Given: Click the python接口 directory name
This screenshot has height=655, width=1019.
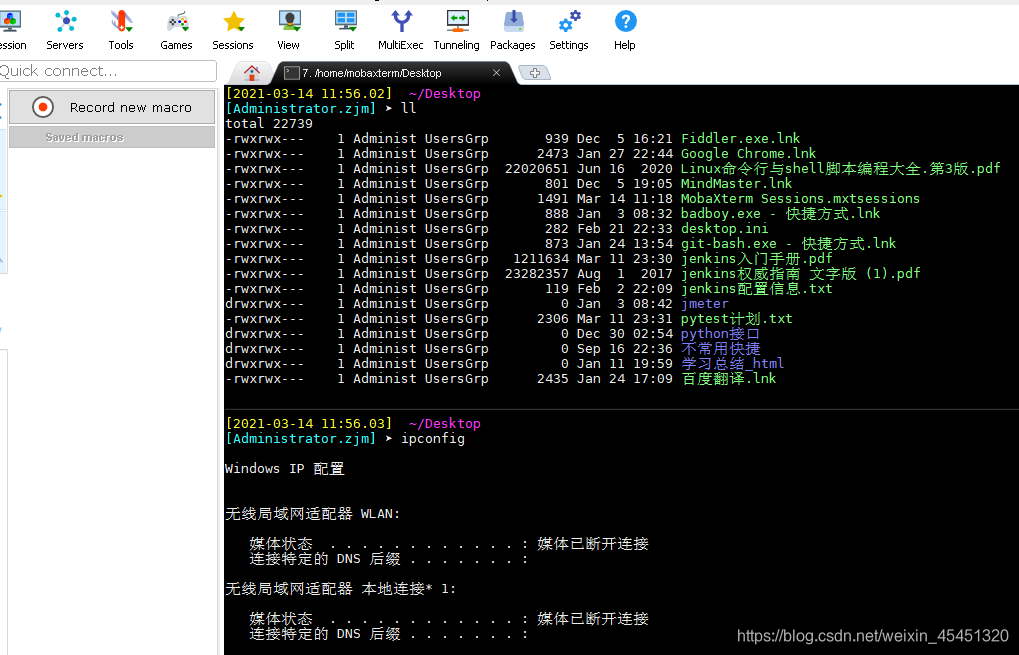Looking at the screenshot, I should coord(720,333).
